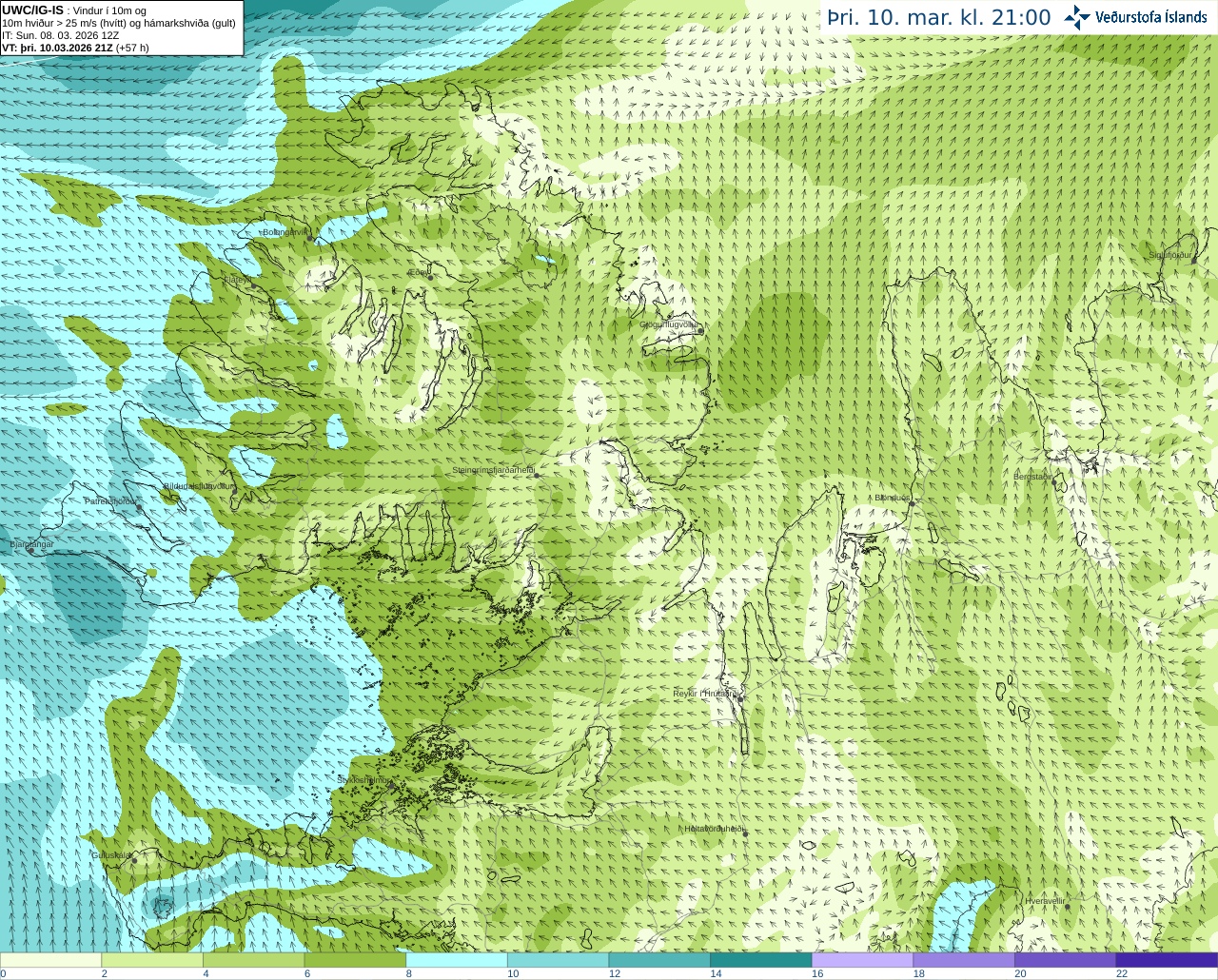This screenshot has height=980, width=1218.
Task: Click the legend scale number 8
Action: pos(408,973)
